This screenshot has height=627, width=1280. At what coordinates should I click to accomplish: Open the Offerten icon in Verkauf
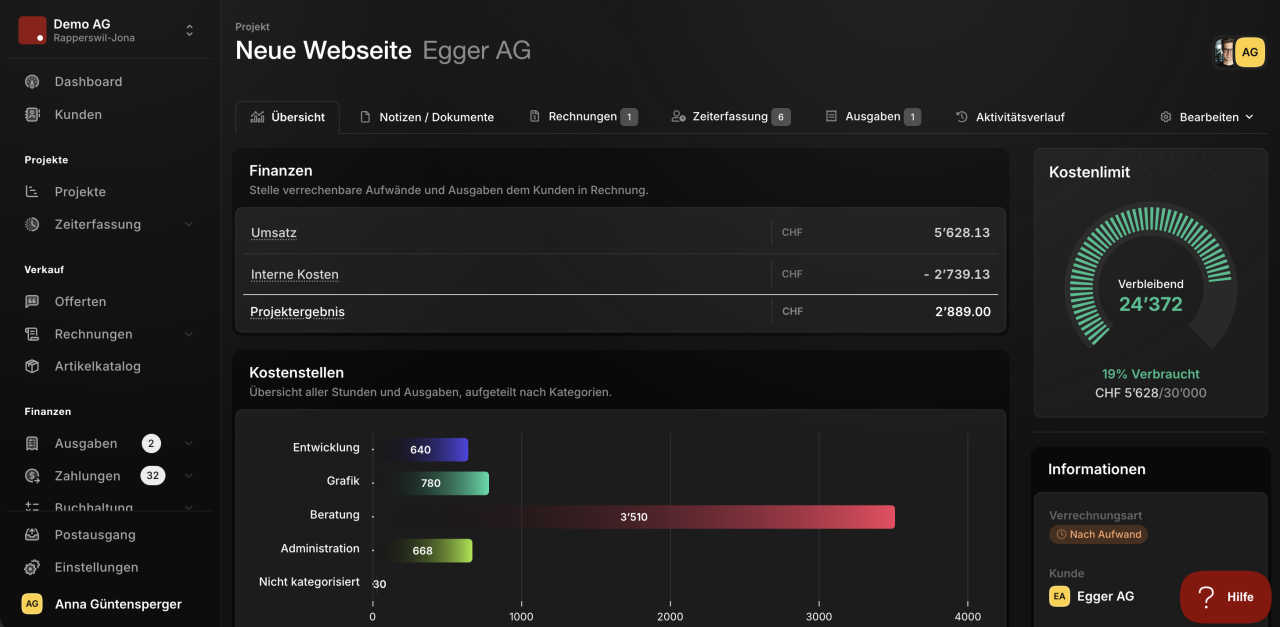tap(32, 301)
